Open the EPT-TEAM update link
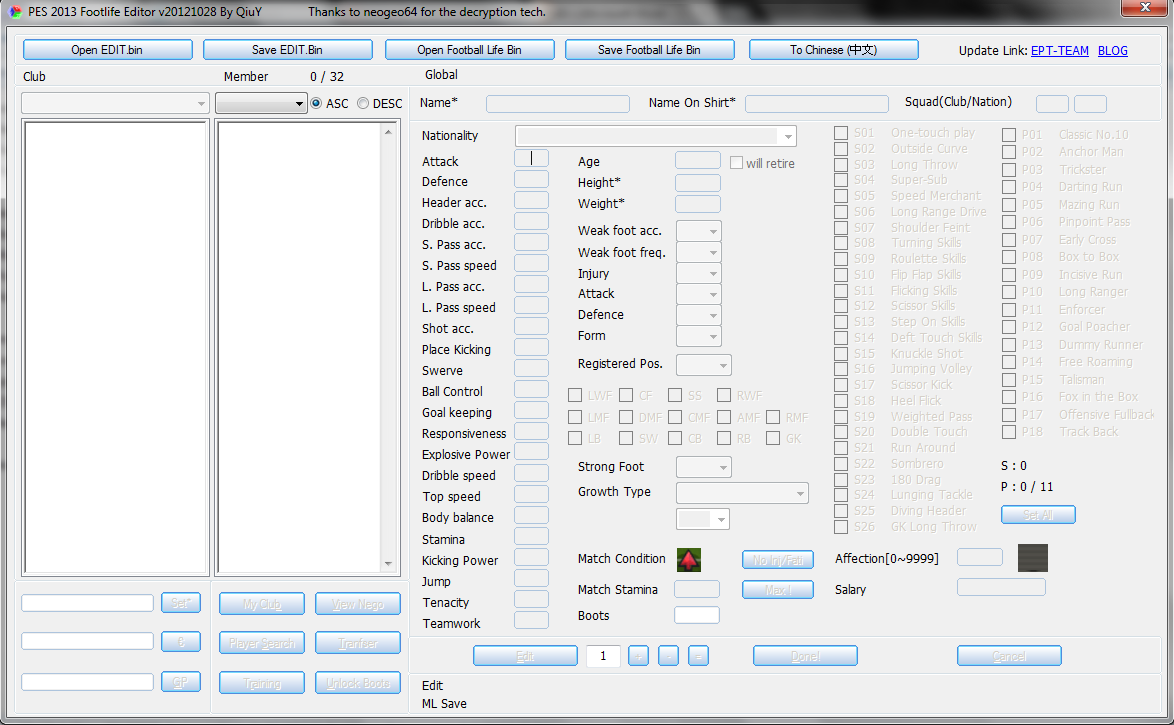This screenshot has height=725, width=1174. click(1059, 50)
